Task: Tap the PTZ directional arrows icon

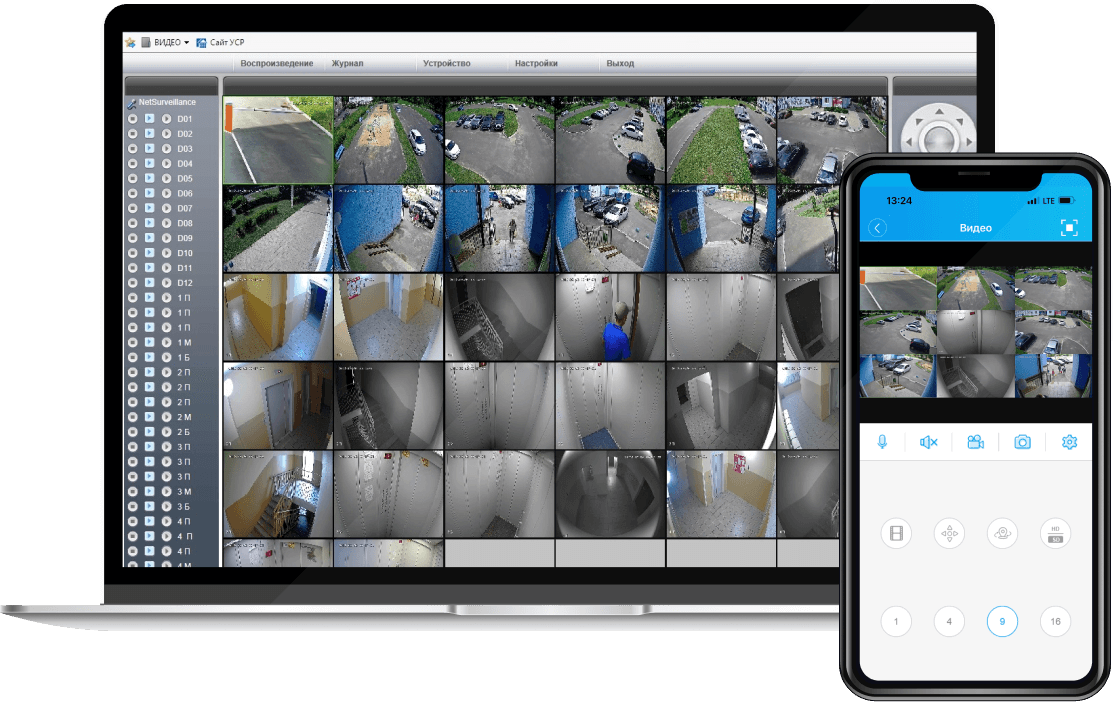Action: click(949, 533)
